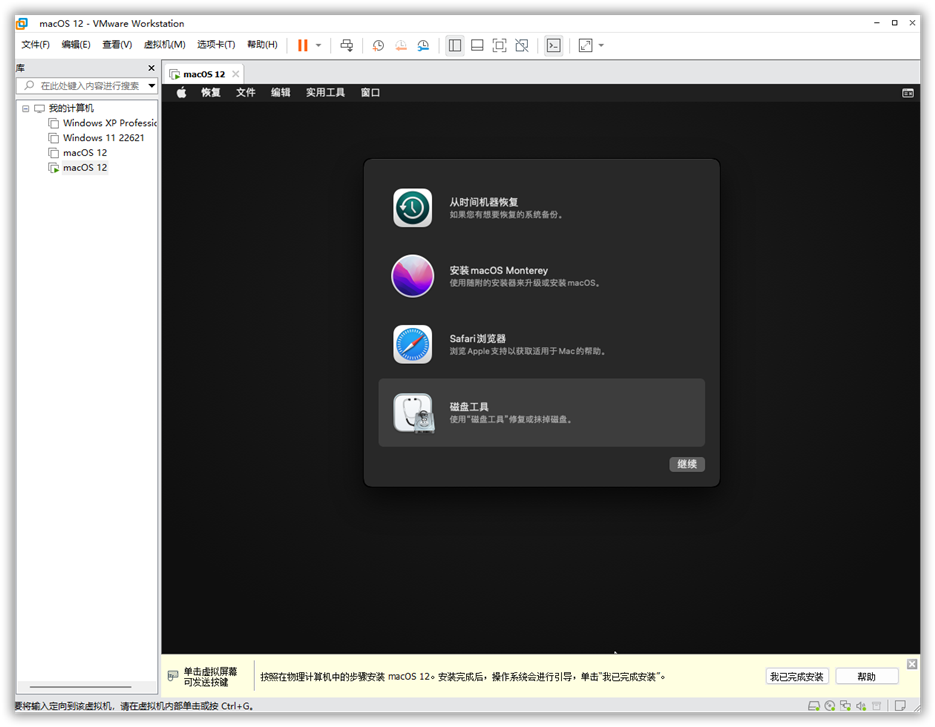The width and height of the screenshot is (935, 727).
Task: Click the Time Machine restore icon
Action: click(x=412, y=208)
